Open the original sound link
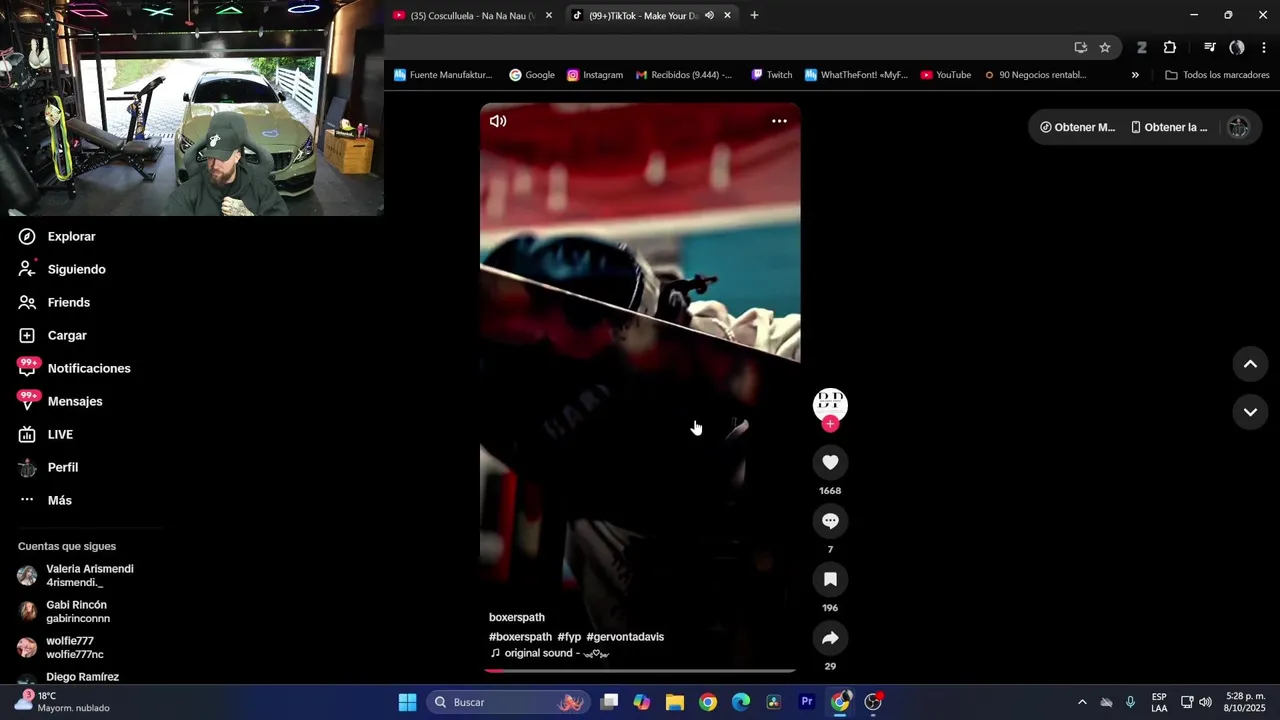The width and height of the screenshot is (1280, 720). coord(549,654)
